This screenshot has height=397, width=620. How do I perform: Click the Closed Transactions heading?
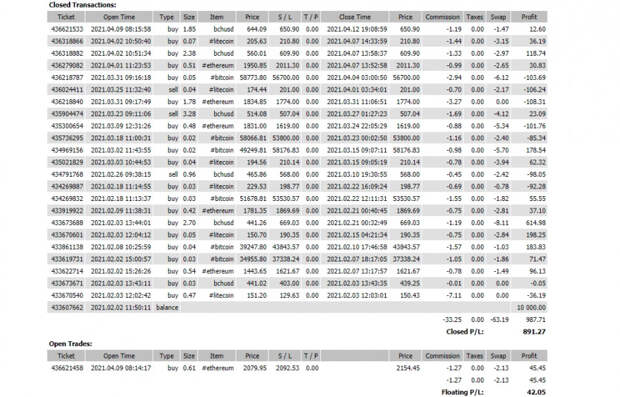[x=82, y=5]
